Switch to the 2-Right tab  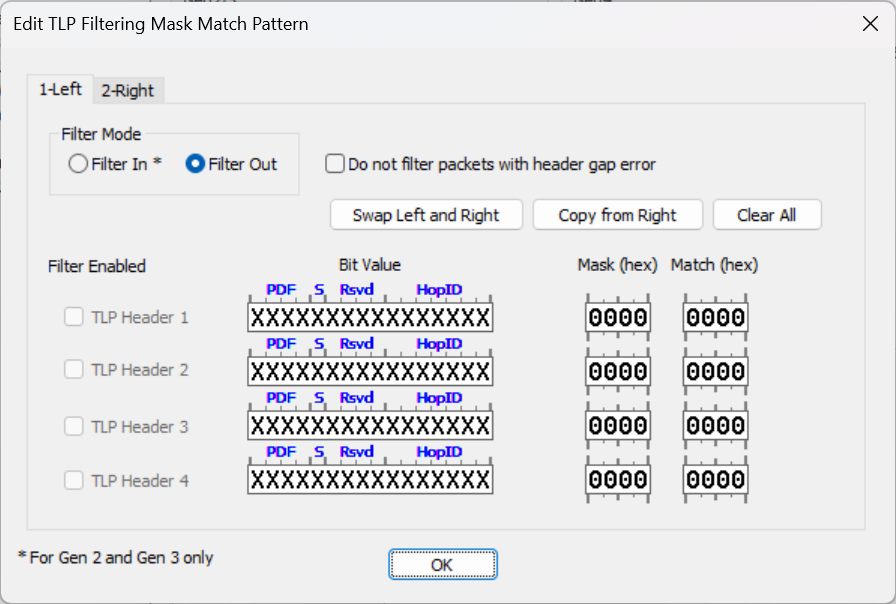[x=128, y=90]
